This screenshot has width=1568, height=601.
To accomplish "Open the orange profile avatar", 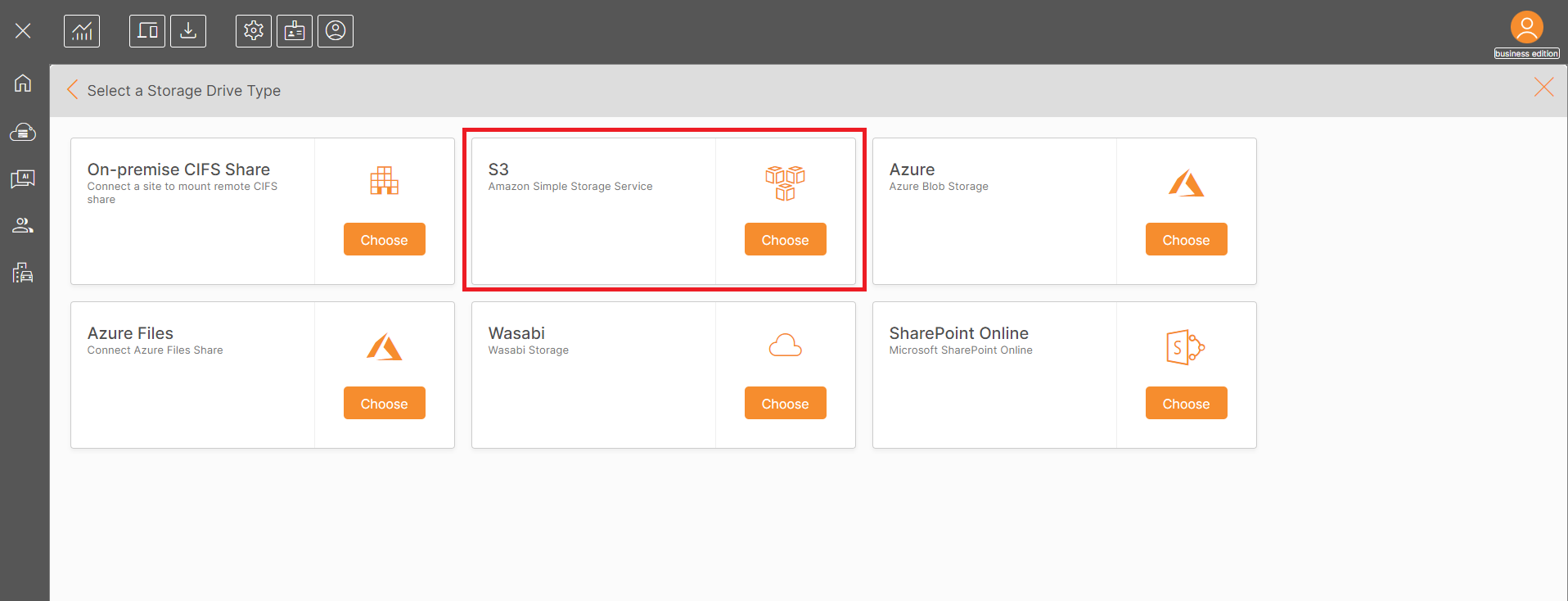I will (x=1527, y=27).
